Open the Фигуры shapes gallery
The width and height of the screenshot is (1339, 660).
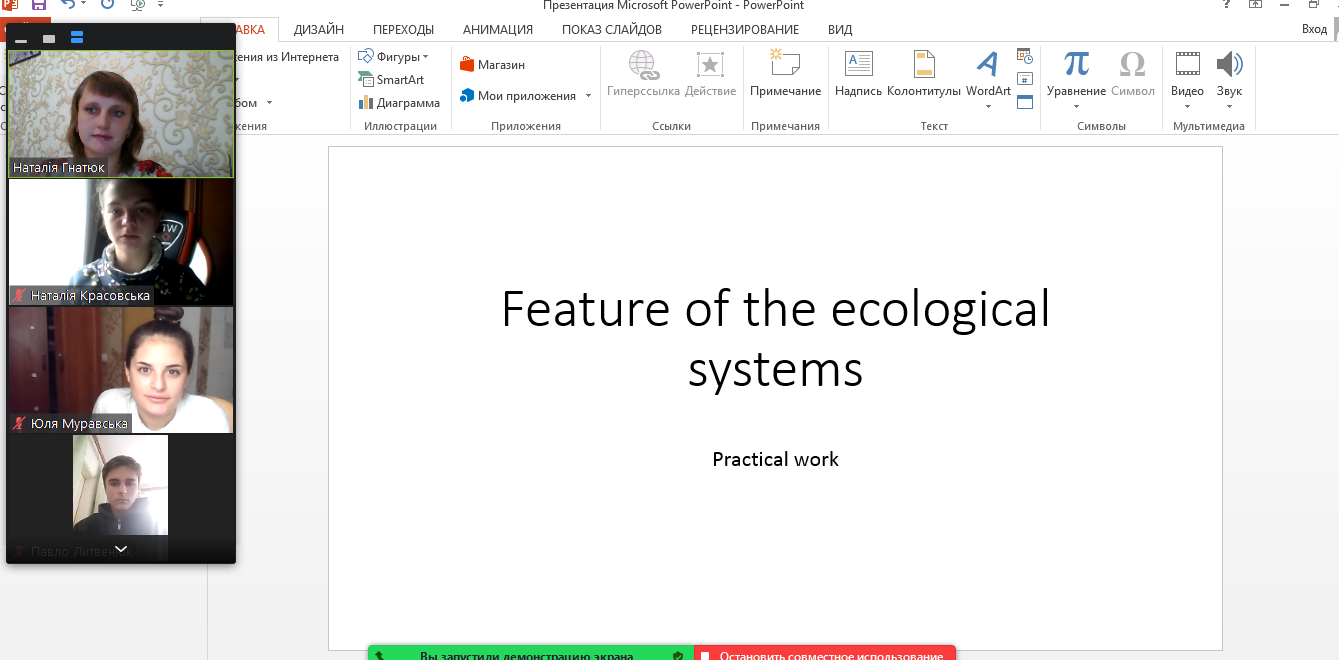(394, 57)
